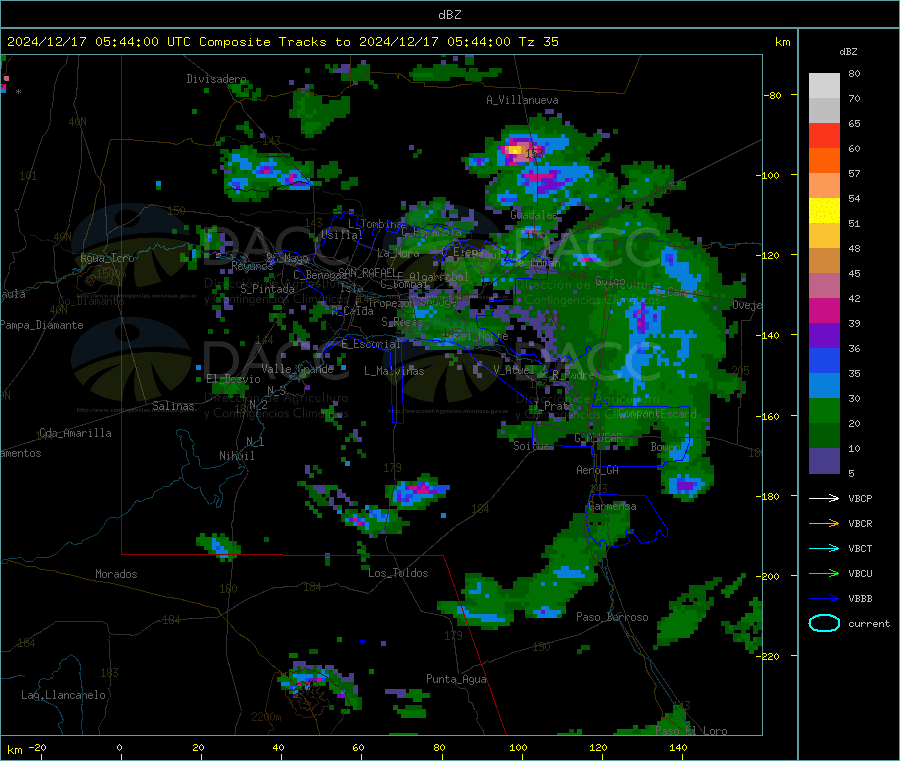Viewport: 900px width, 761px height.
Task: Click the 'Nihuil' map label
Action: [236, 456]
